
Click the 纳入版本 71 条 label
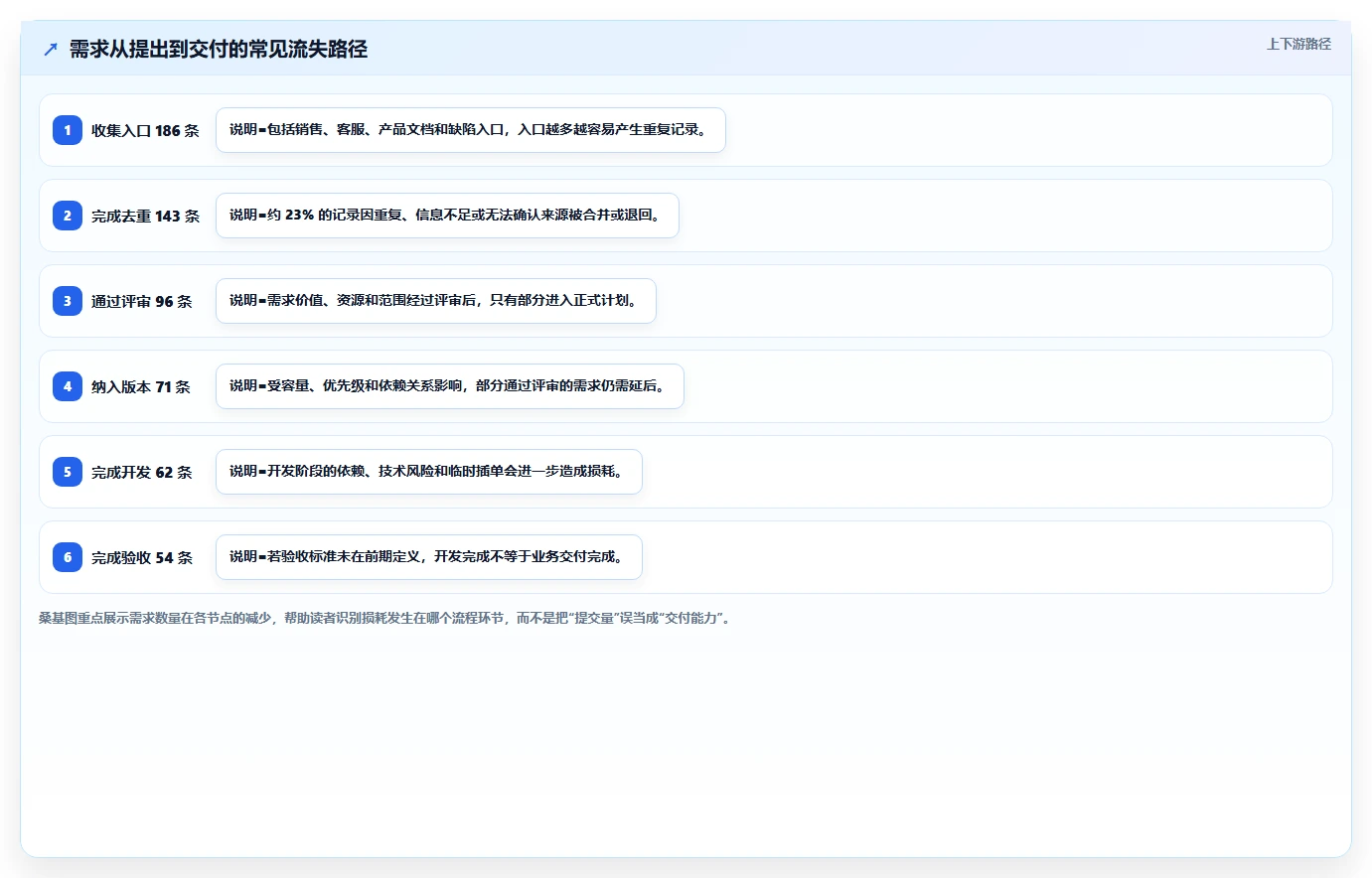tap(140, 386)
